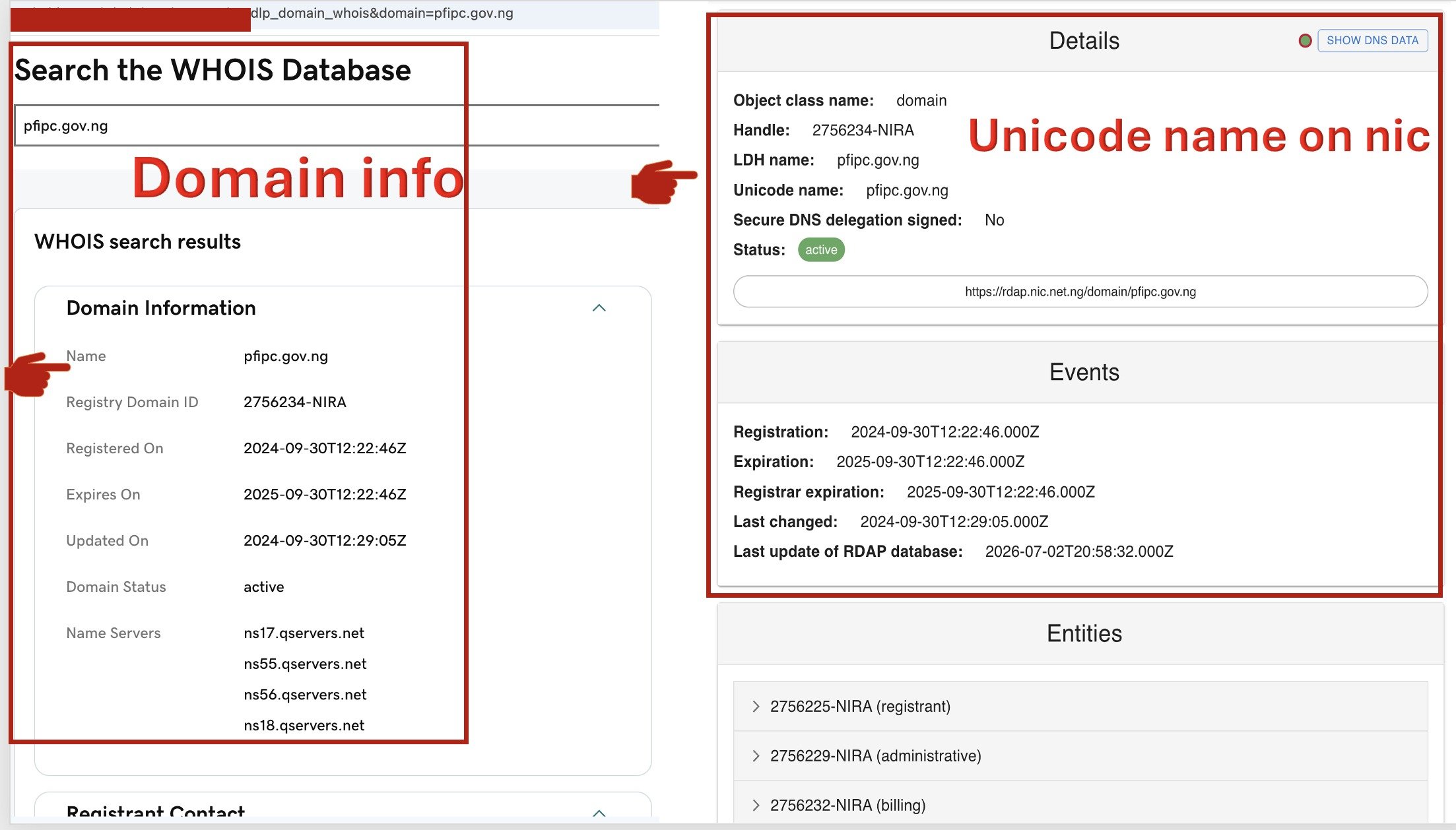
Task: Click the Search the WHOIS Database heading
Action: (x=213, y=70)
